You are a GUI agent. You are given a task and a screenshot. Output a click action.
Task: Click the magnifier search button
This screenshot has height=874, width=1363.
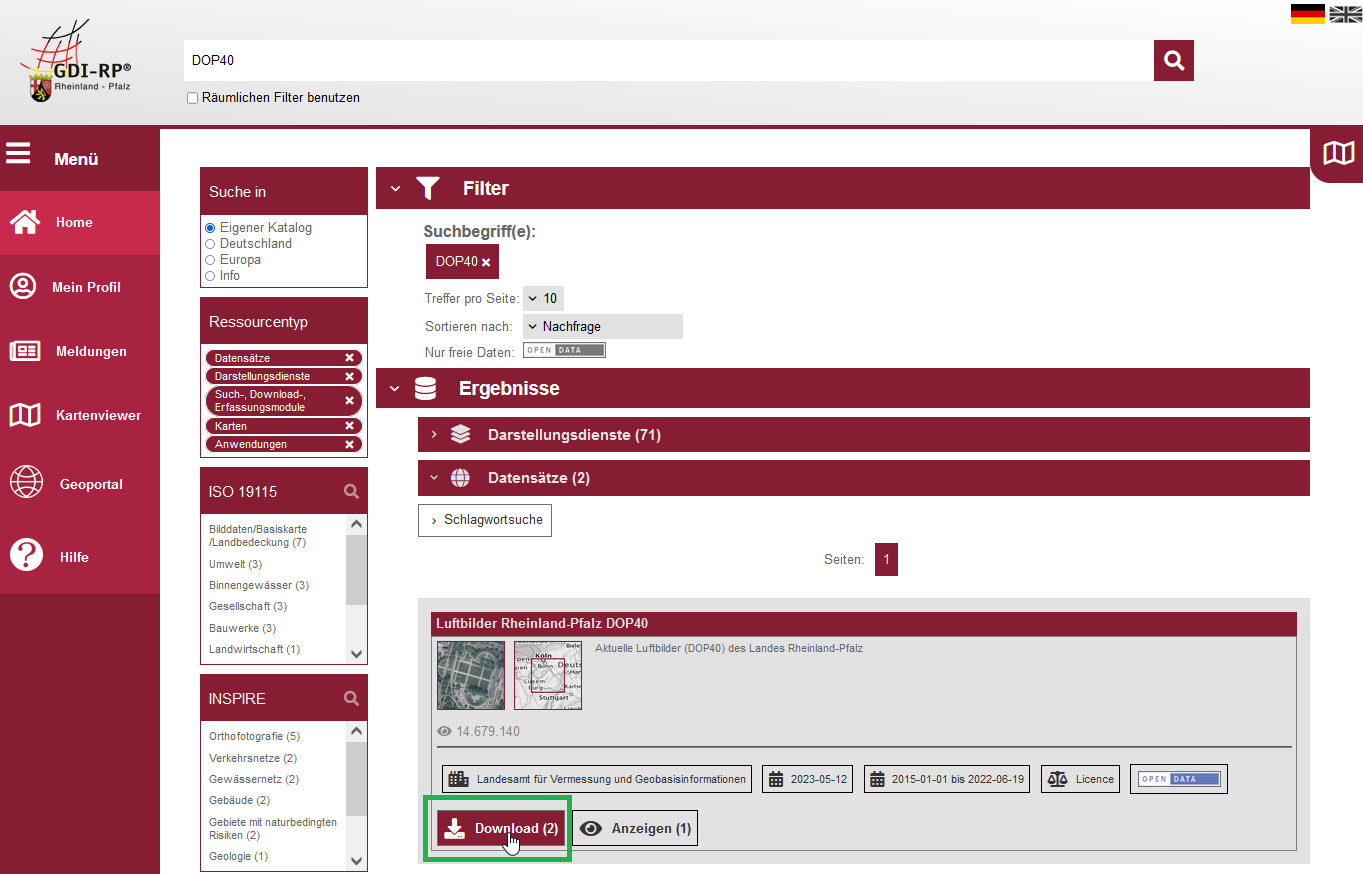click(x=1174, y=61)
